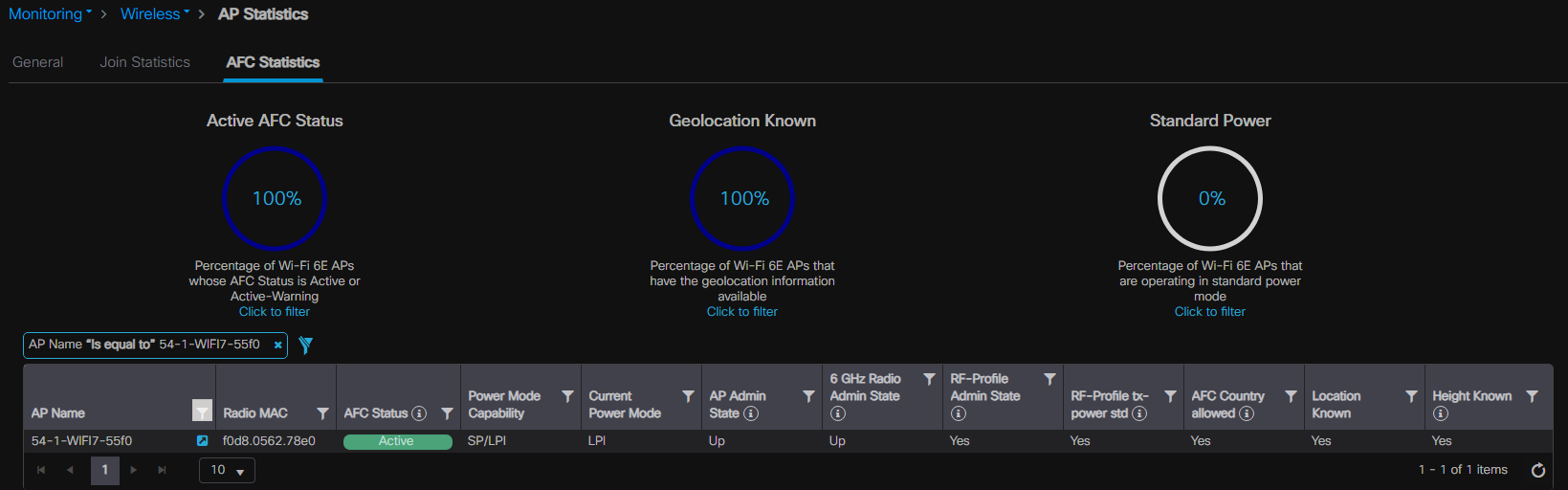Expand the Monitoring breadcrumb menu
Screen dimensions: 1568x490
pyautogui.click(x=51, y=14)
